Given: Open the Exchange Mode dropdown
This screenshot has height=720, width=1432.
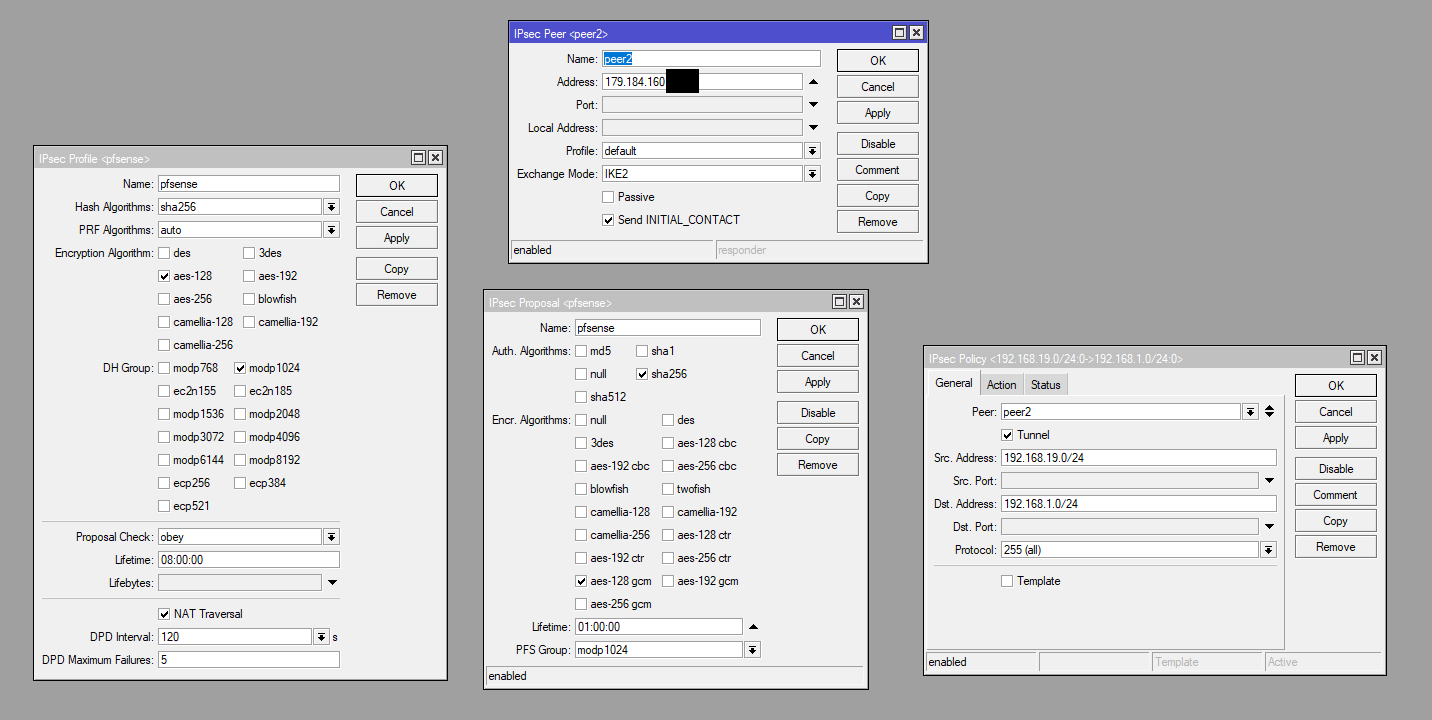Looking at the screenshot, I should (812, 174).
